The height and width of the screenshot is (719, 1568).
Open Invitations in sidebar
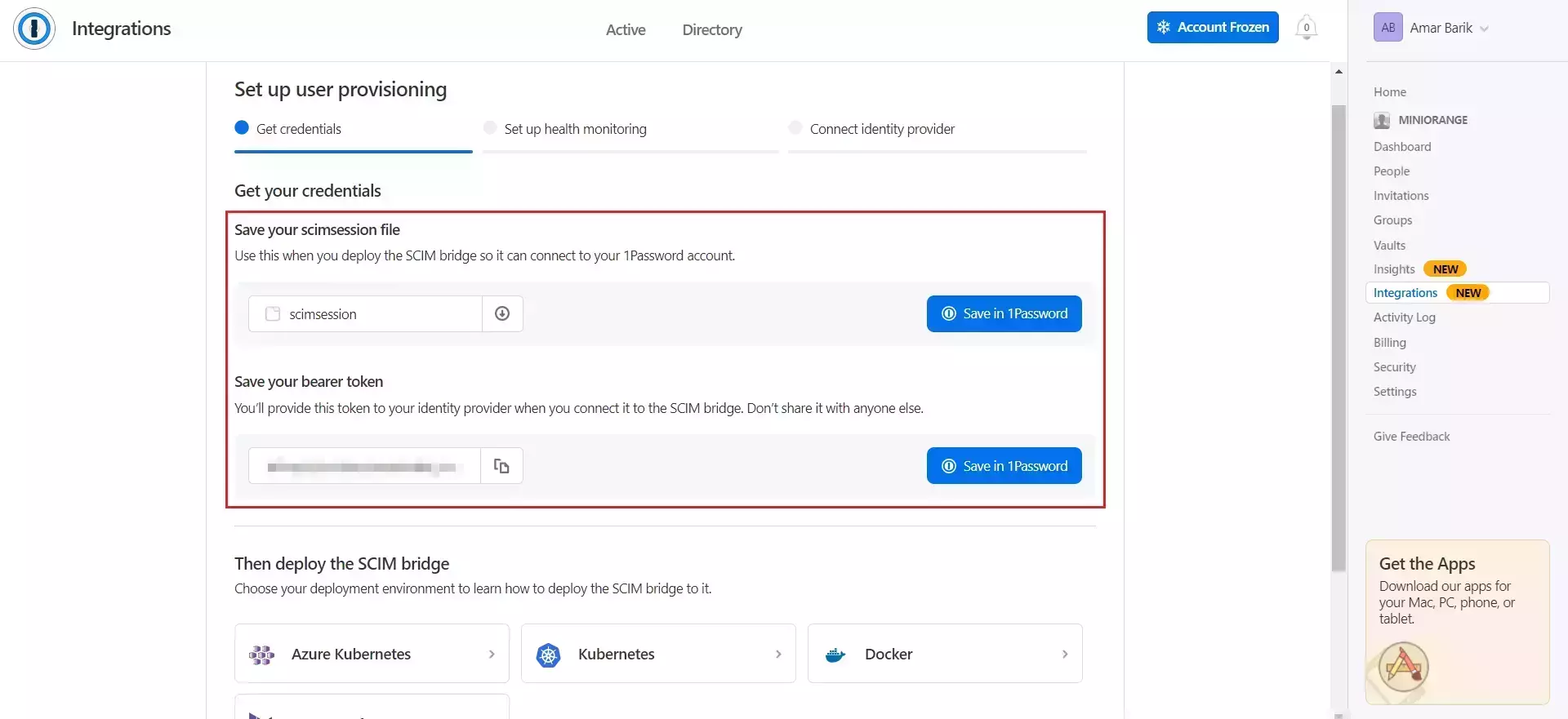(x=1401, y=196)
